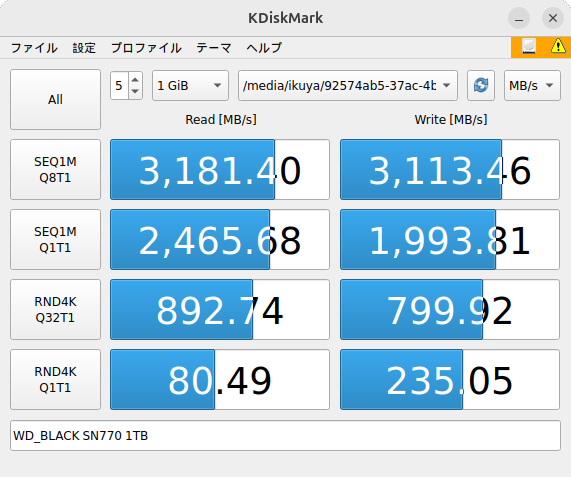Increase the test count with up arrow
Viewport: 571px width, 477px height.
135,80
